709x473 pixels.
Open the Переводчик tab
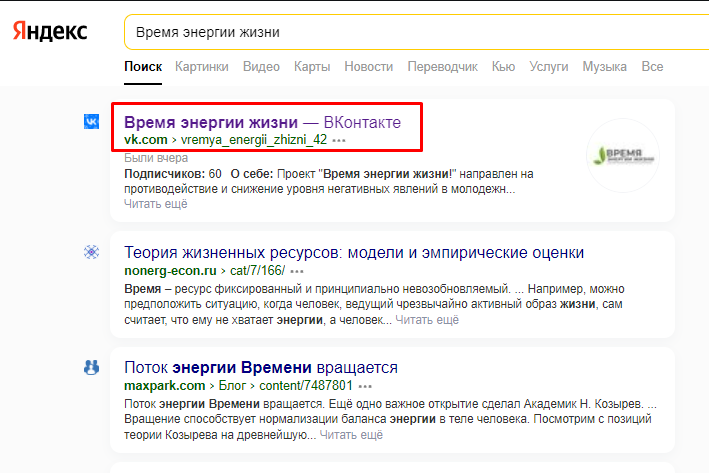pos(443,66)
